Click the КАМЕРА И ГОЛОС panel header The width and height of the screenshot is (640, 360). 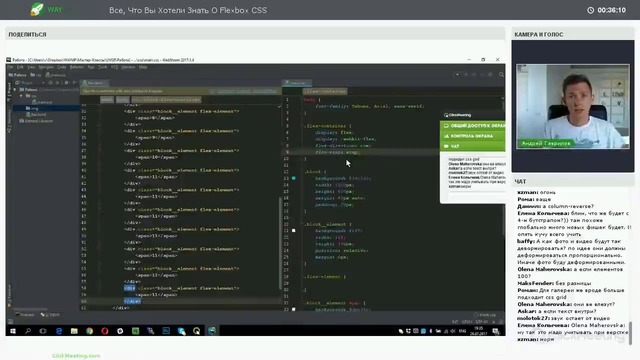573,34
